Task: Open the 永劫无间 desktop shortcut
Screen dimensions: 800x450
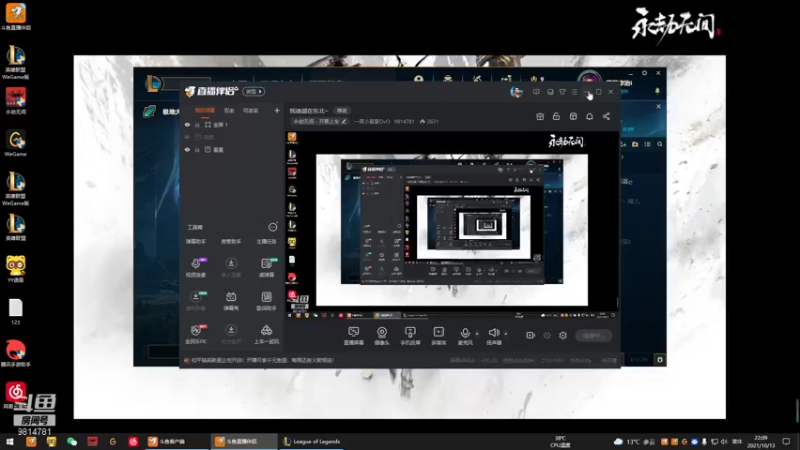Action: click(x=16, y=101)
